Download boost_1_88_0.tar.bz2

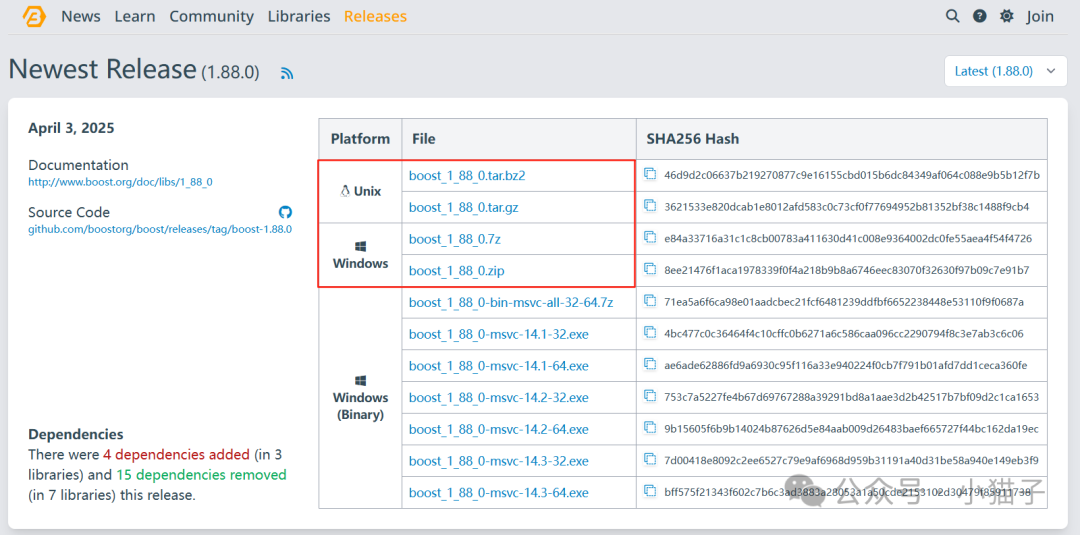click(467, 176)
